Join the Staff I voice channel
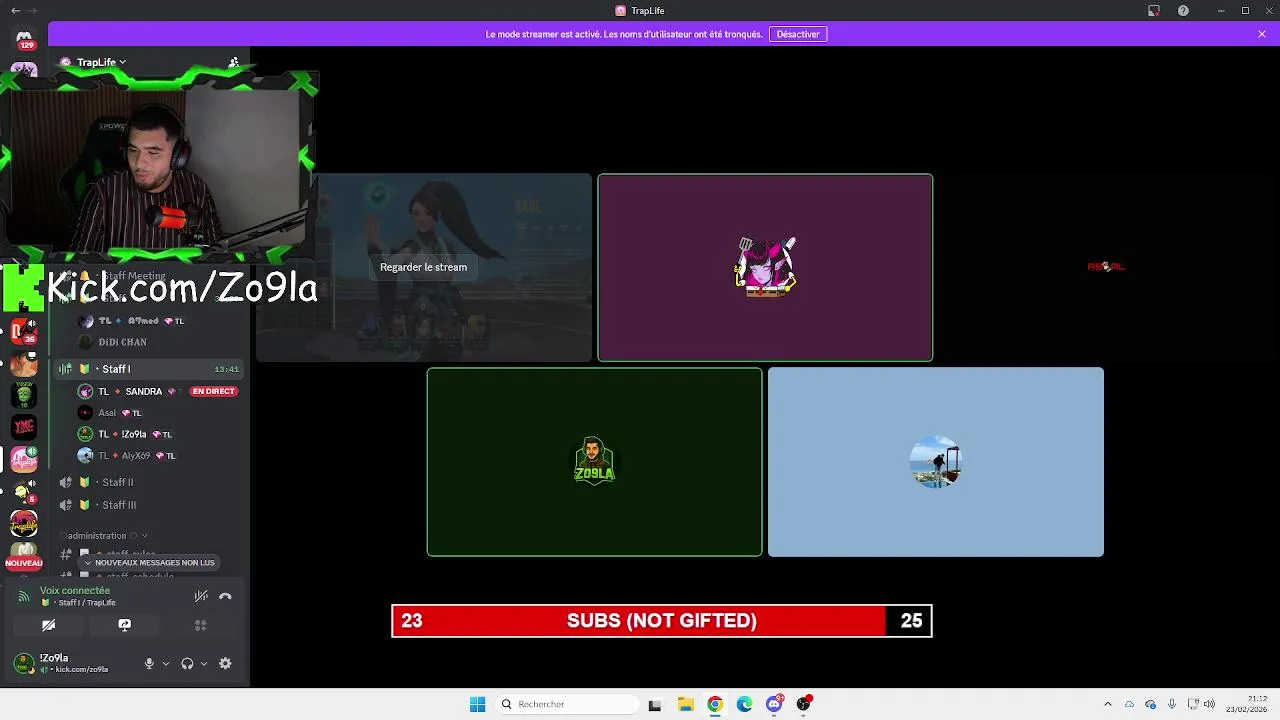This screenshot has height=720, width=1280. (x=150, y=369)
